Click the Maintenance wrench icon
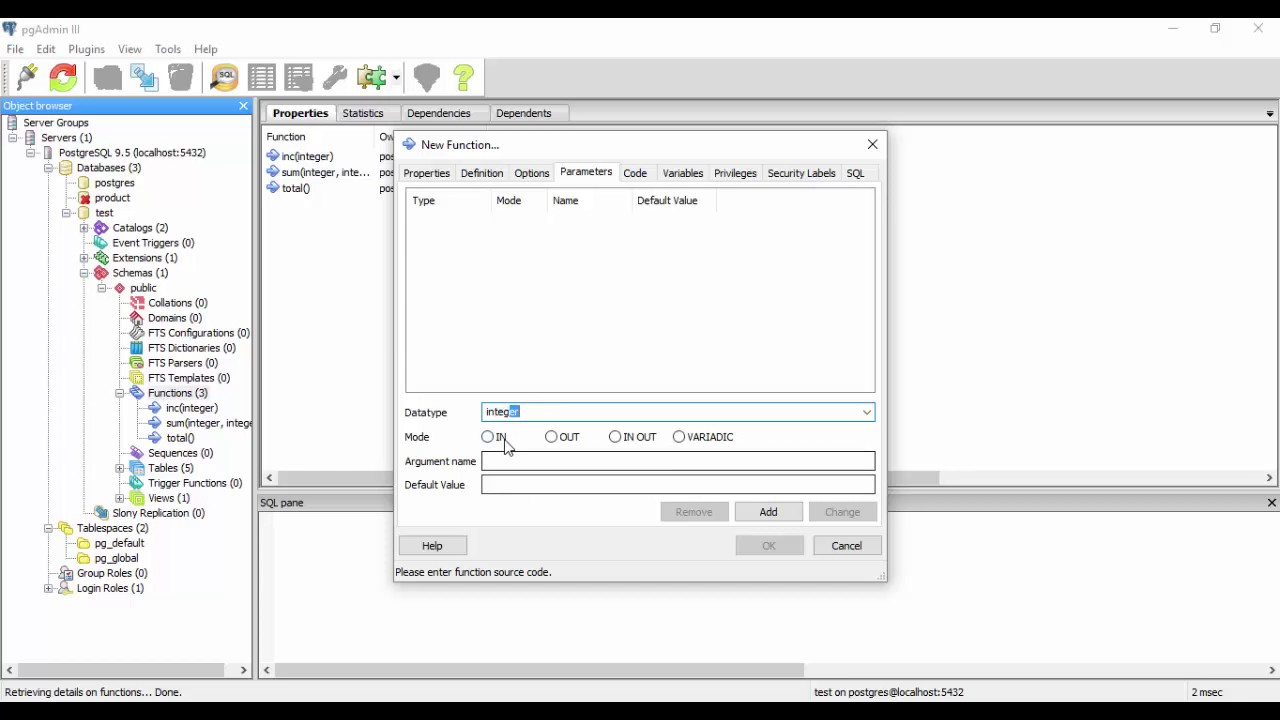 pyautogui.click(x=335, y=77)
